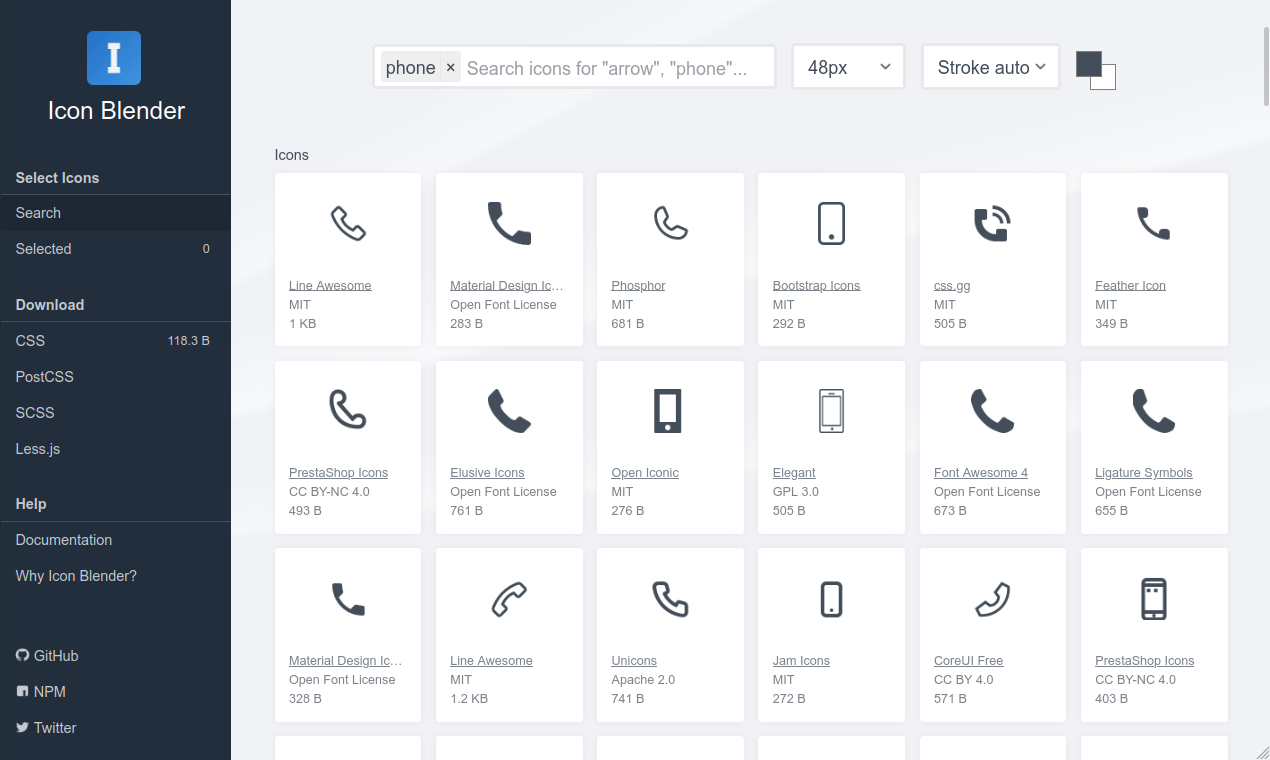Click the Icons section heading
Screen dimensions: 1270x760
(x=292, y=155)
